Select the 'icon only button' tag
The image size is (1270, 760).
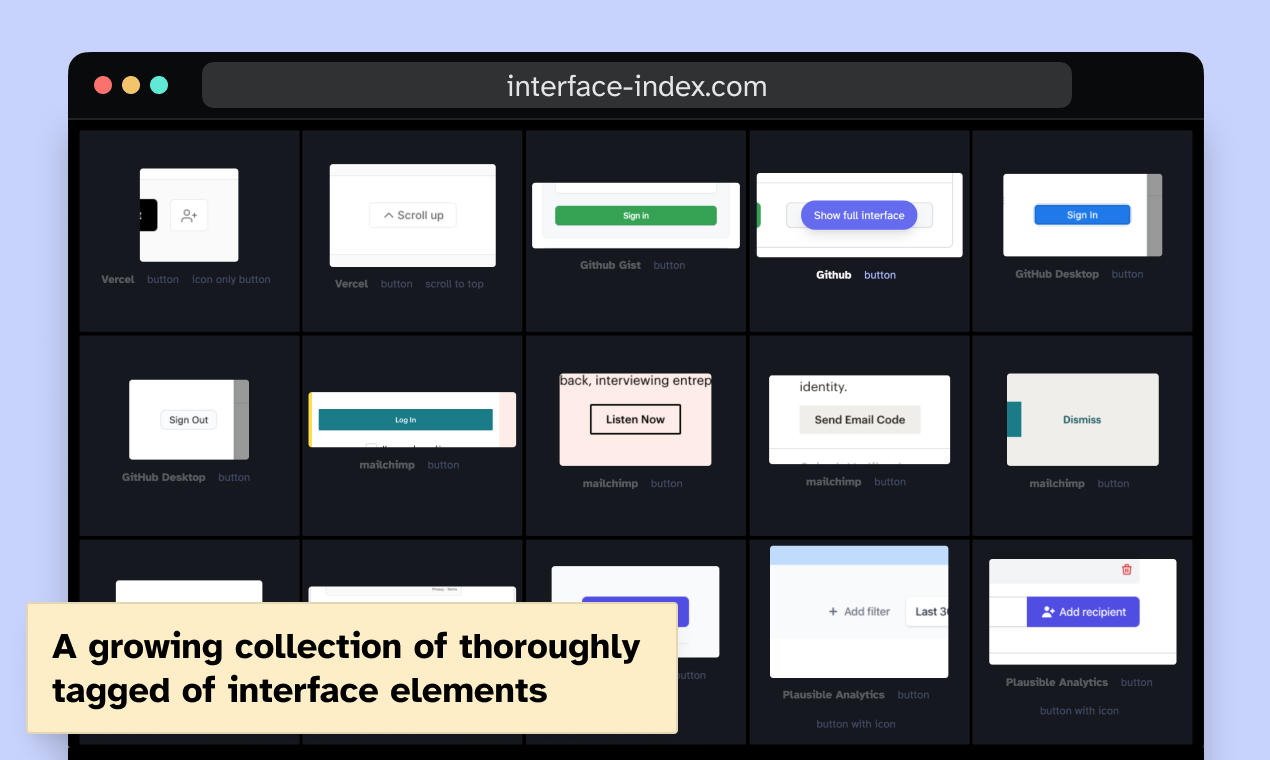pyautogui.click(x=231, y=280)
